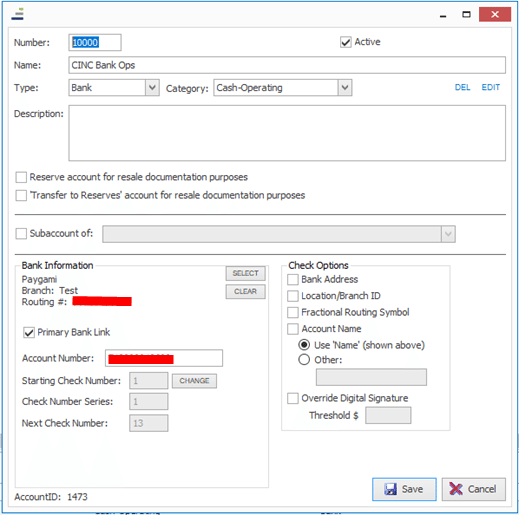Expand the Subaccount of dropdown

click(448, 234)
